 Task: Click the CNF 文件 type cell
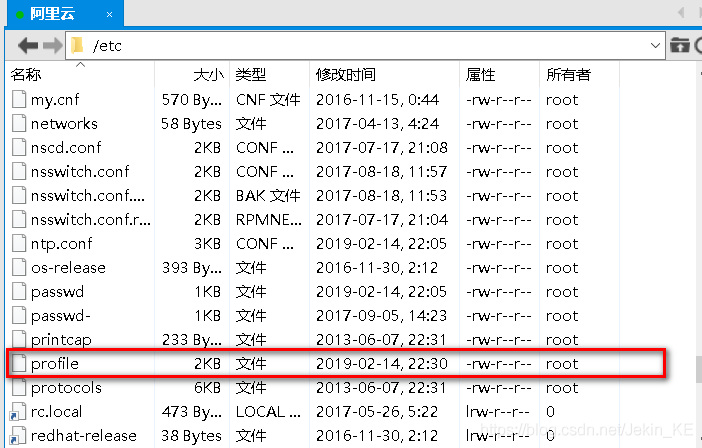[x=268, y=99]
